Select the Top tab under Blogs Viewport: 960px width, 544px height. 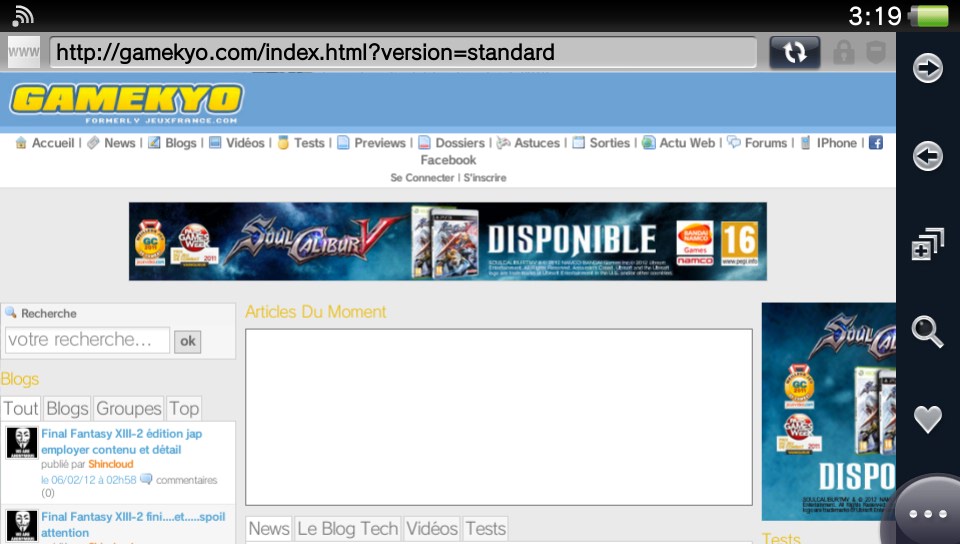pyautogui.click(x=184, y=408)
